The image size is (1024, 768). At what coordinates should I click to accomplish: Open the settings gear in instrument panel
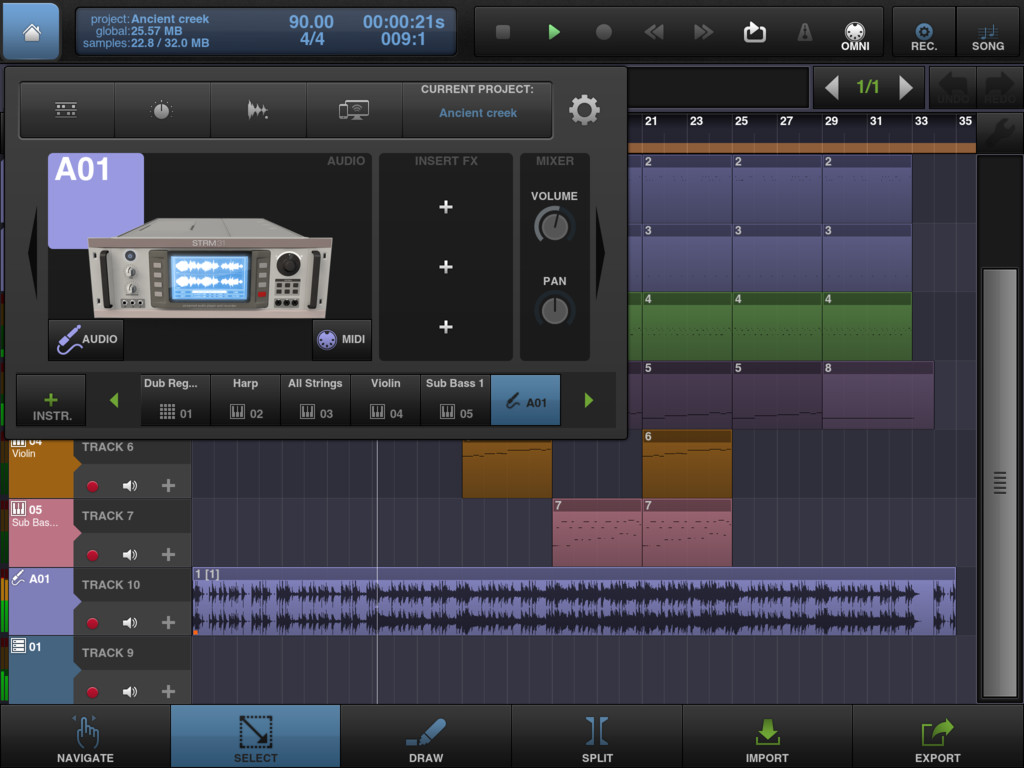[x=584, y=110]
